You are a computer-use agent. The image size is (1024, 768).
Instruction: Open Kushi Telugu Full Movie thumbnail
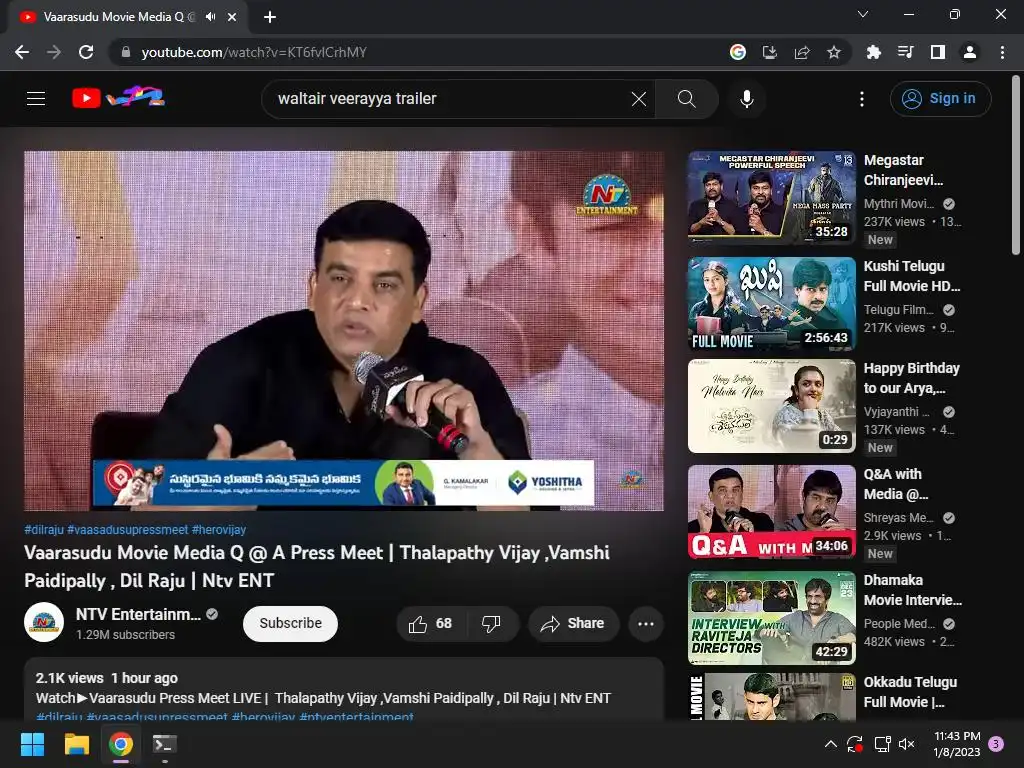point(771,304)
